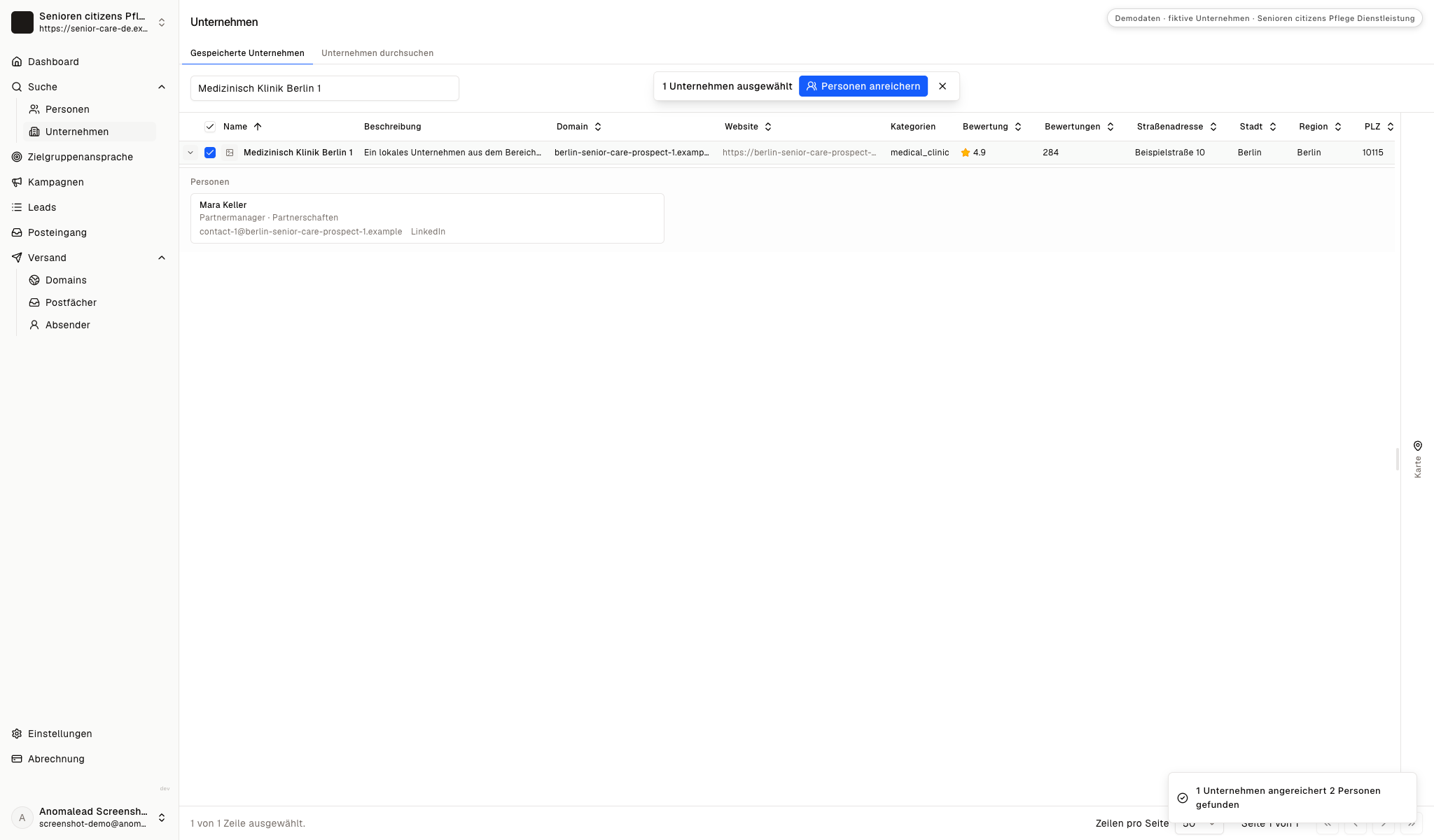This screenshot has width=1434, height=840.
Task: Sort by the Website column
Action: click(x=748, y=127)
